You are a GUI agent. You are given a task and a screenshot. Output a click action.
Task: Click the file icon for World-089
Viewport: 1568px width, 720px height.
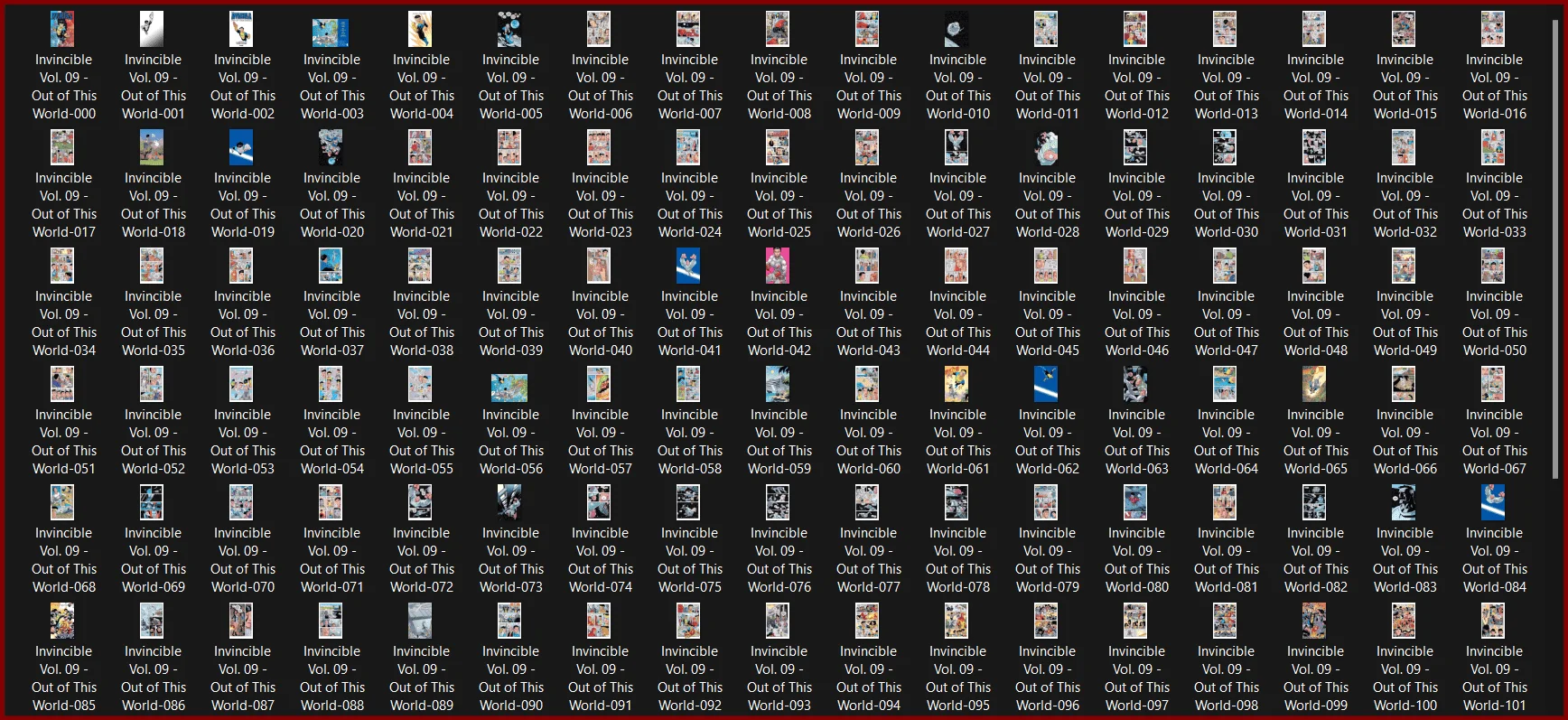420,622
